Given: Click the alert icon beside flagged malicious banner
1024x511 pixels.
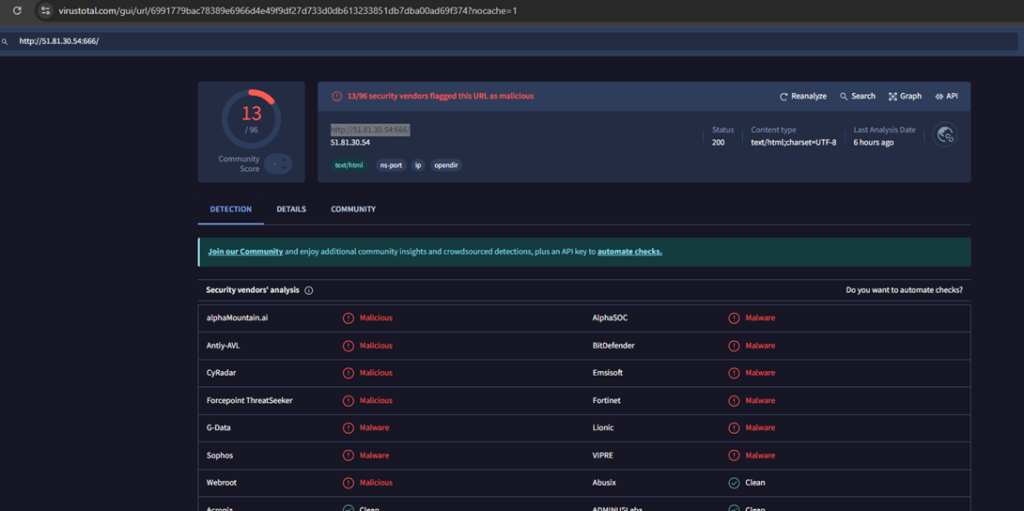Looking at the screenshot, I should [x=336, y=96].
